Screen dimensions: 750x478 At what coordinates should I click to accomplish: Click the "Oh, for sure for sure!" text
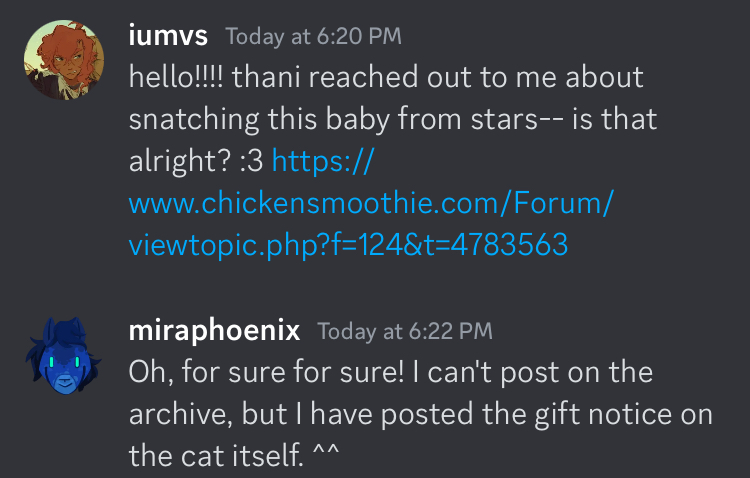[x=270, y=372]
